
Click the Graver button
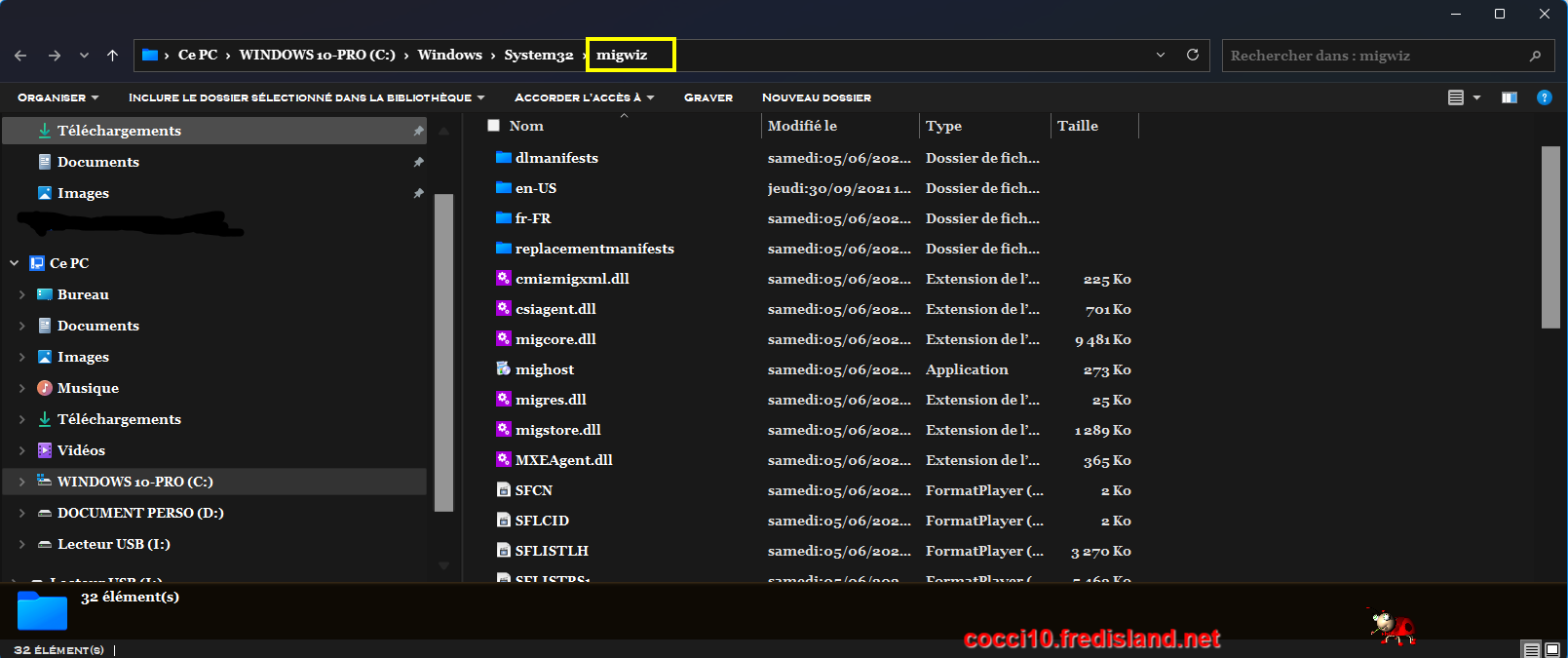(x=708, y=97)
